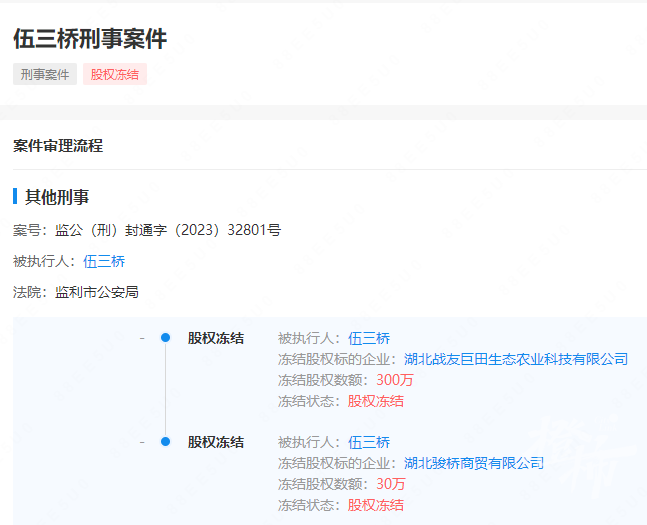
Task: Click the 监利市公安局 court name
Action: [x=97, y=292]
